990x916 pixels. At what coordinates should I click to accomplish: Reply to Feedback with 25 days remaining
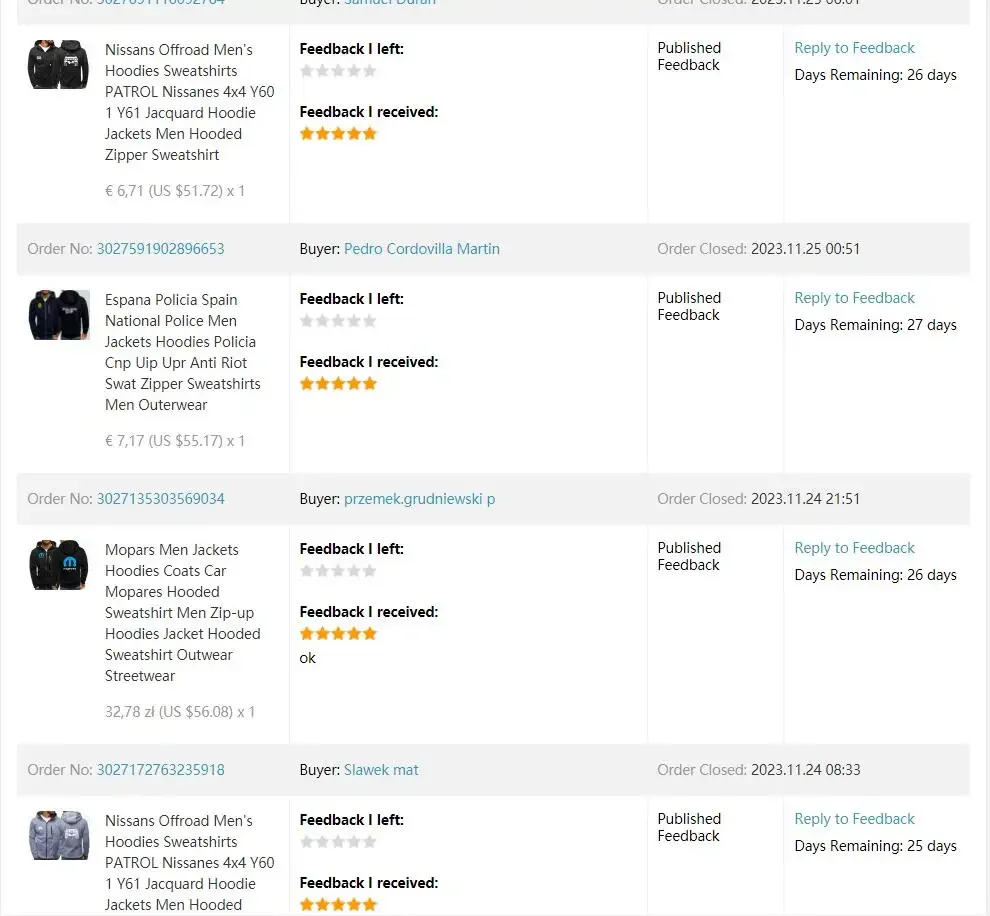[x=854, y=819]
